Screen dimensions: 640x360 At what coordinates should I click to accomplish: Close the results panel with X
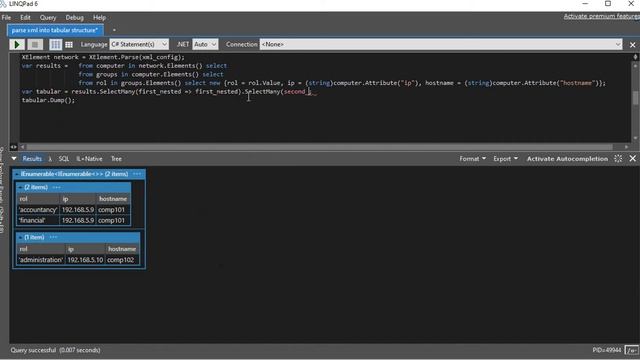point(633,158)
